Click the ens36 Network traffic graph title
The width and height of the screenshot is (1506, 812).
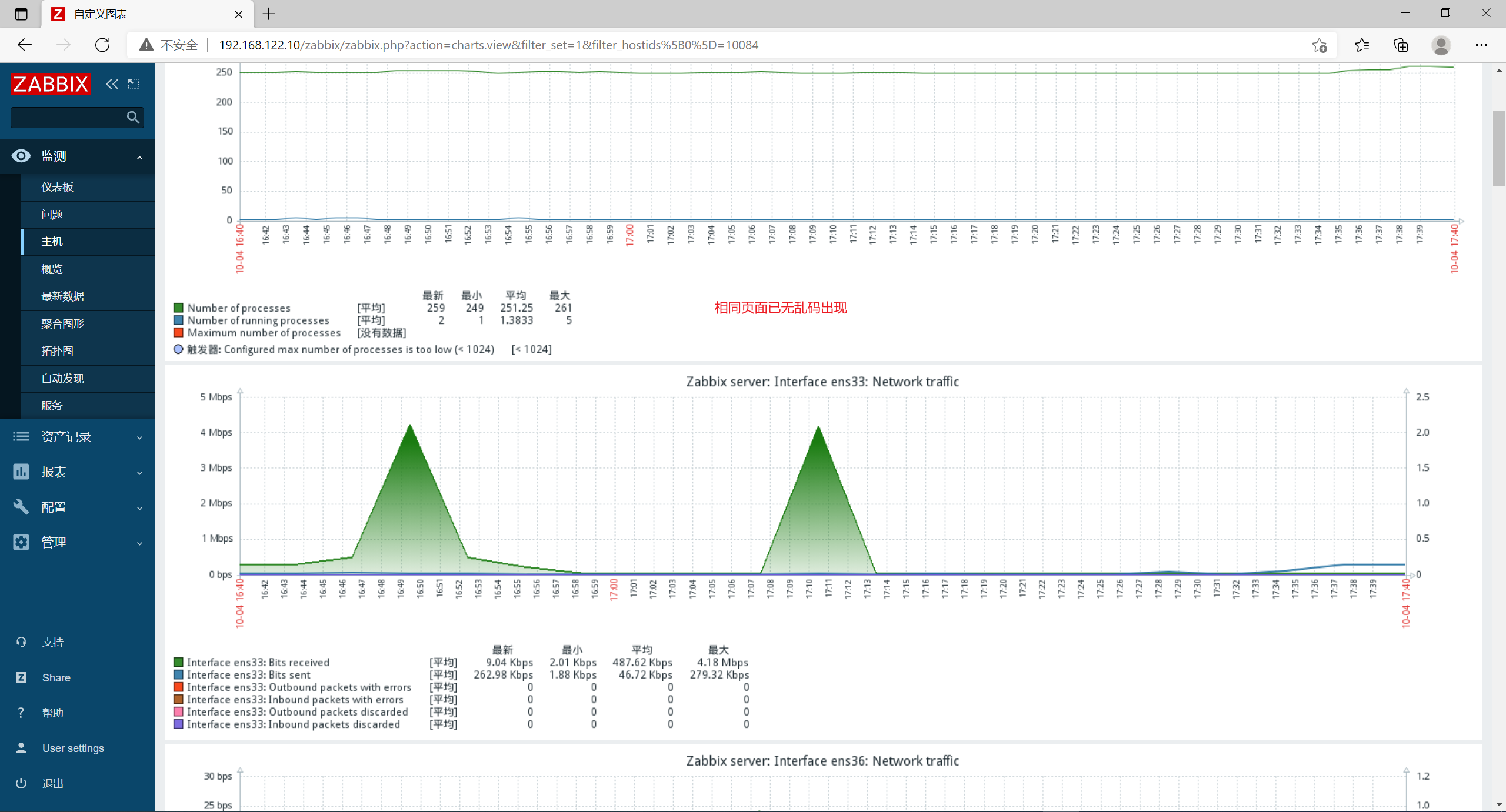(x=822, y=761)
